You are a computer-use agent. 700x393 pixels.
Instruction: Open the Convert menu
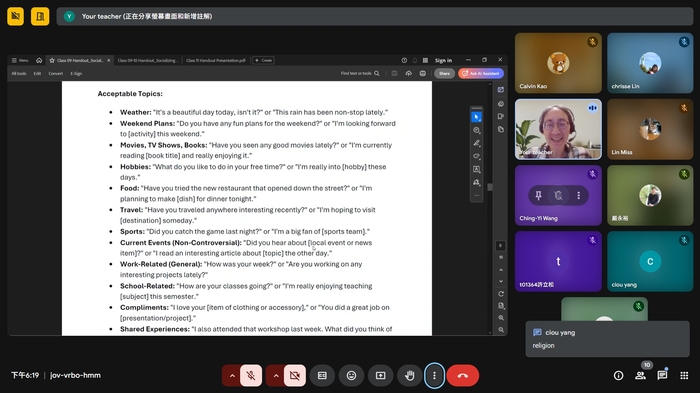tap(56, 73)
